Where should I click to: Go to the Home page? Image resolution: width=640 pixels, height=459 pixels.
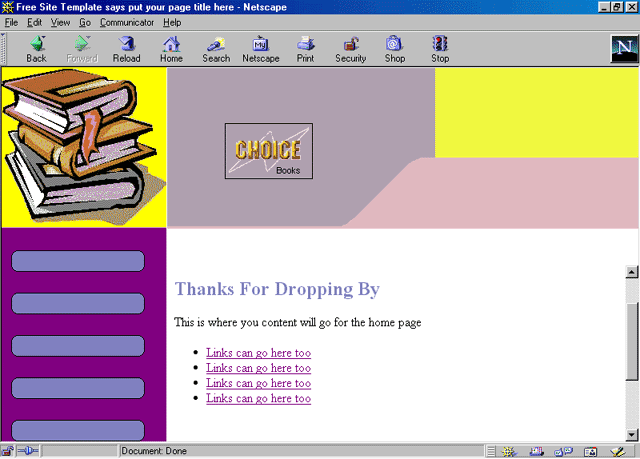(x=171, y=49)
